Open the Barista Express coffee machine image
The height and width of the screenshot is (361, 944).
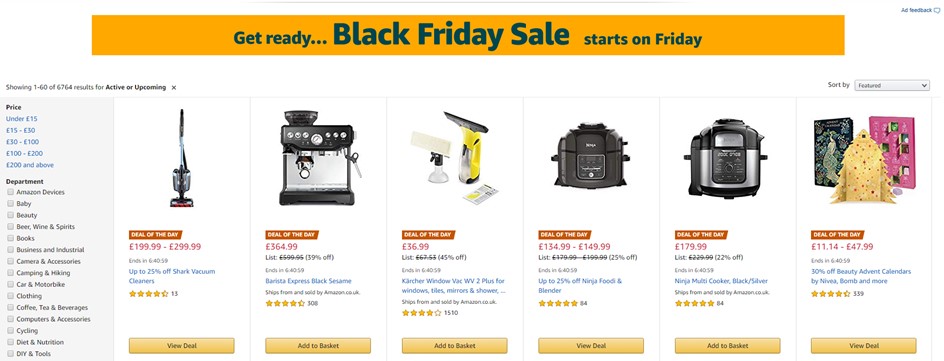click(x=320, y=158)
